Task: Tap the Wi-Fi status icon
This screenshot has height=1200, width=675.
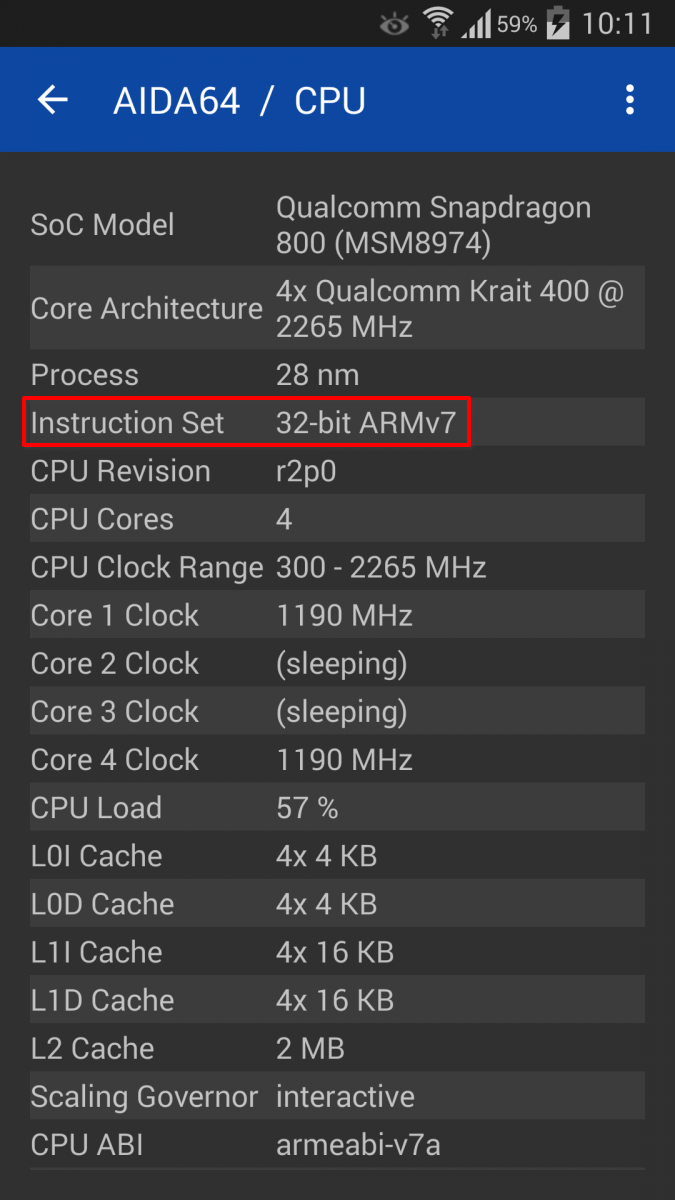Action: coord(437,23)
